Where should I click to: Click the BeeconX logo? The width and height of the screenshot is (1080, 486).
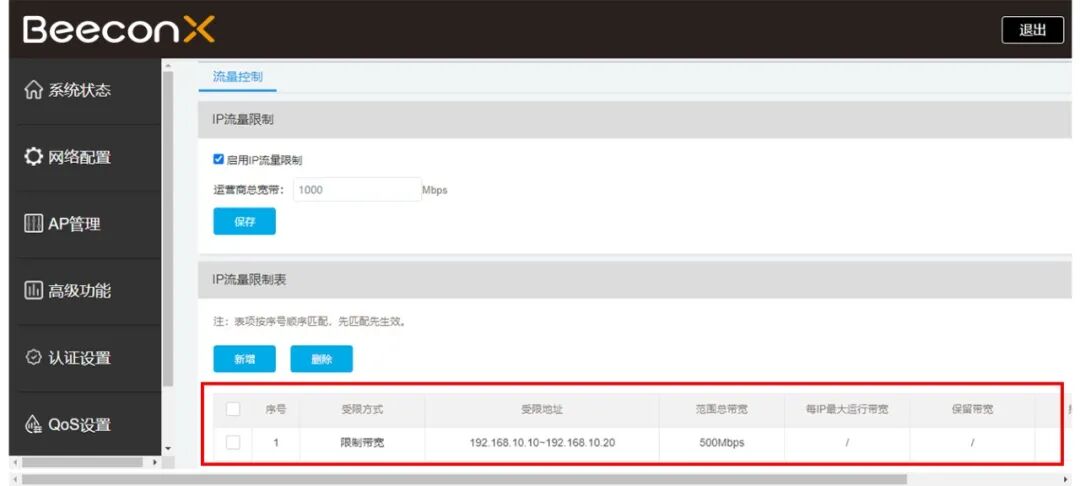(118, 30)
